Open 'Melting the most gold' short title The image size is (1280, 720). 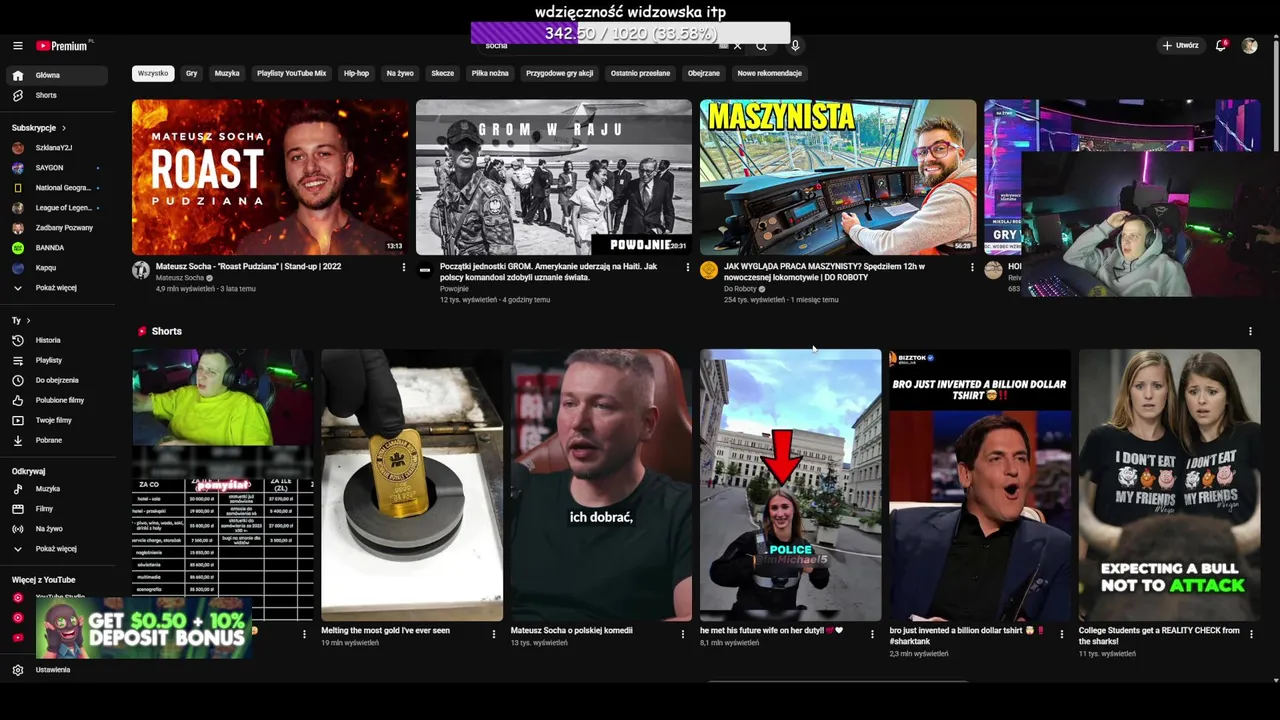click(x=386, y=631)
